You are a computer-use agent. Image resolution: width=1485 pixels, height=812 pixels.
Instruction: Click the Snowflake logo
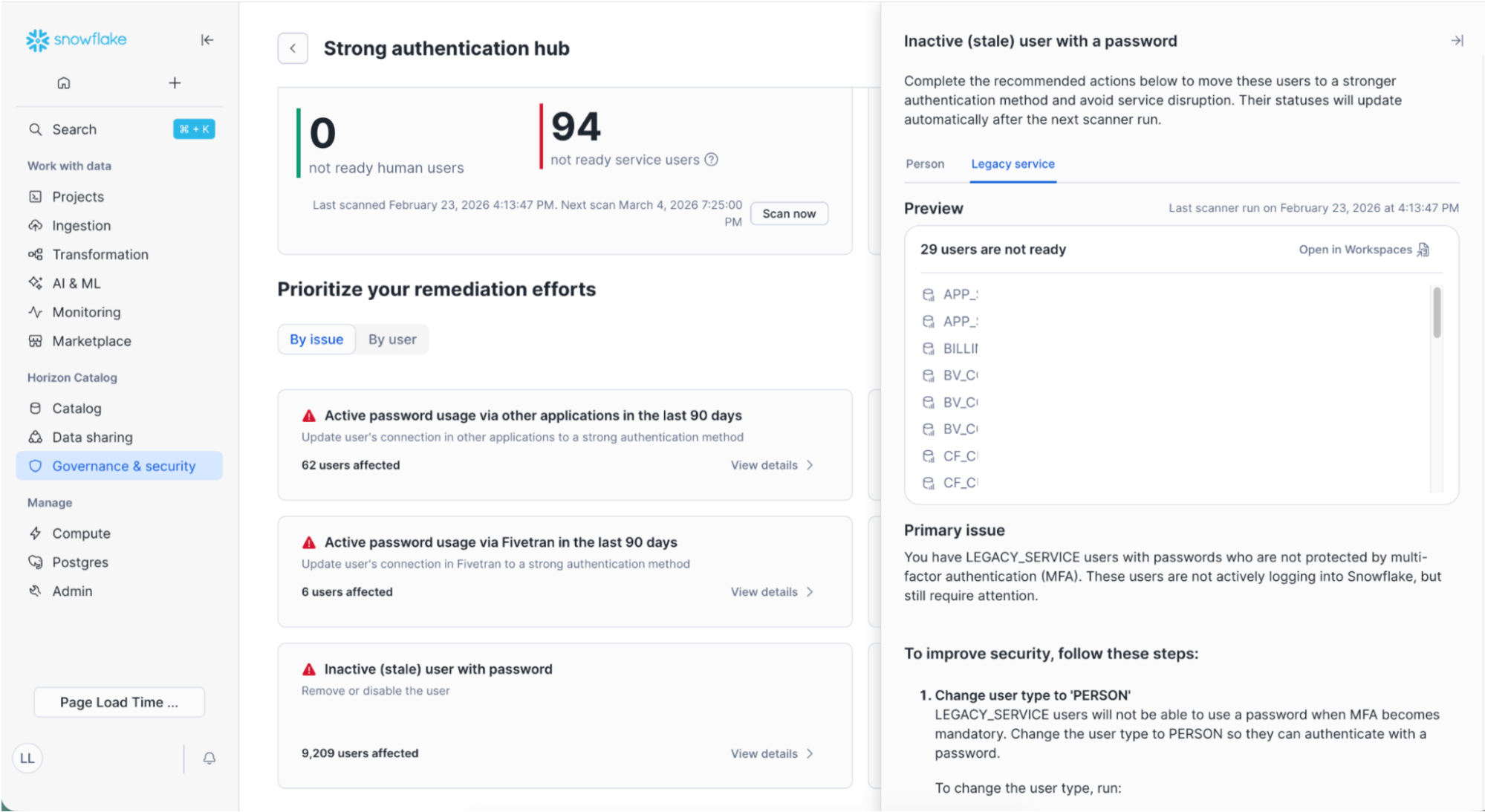click(75, 40)
